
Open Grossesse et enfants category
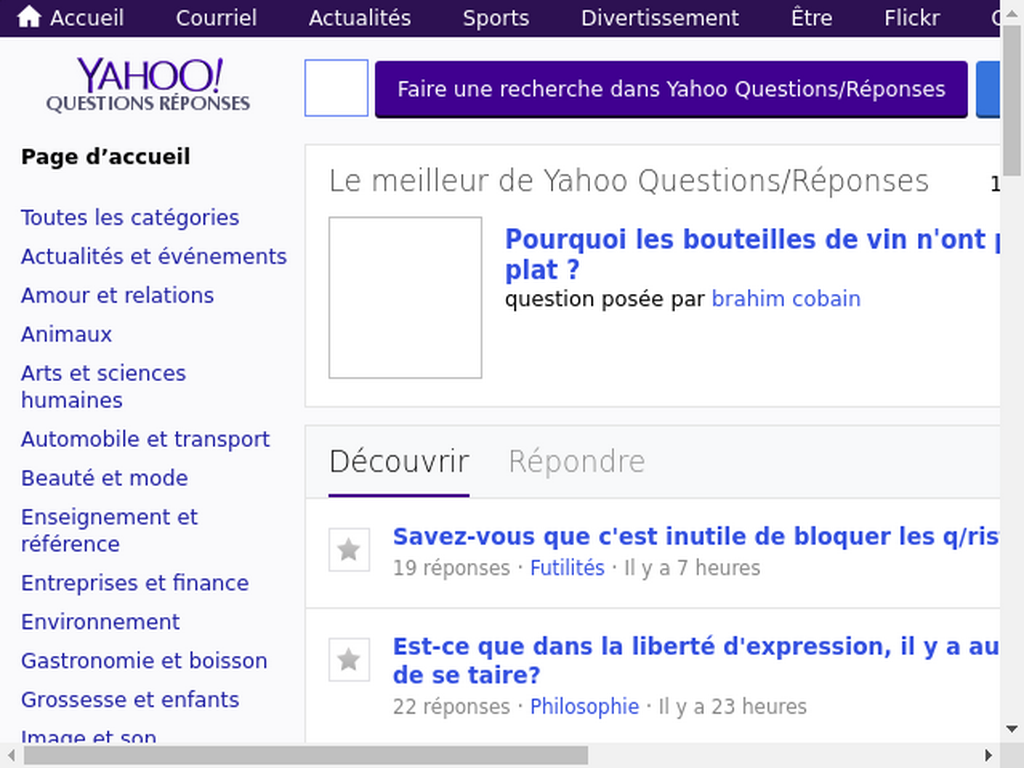130,700
